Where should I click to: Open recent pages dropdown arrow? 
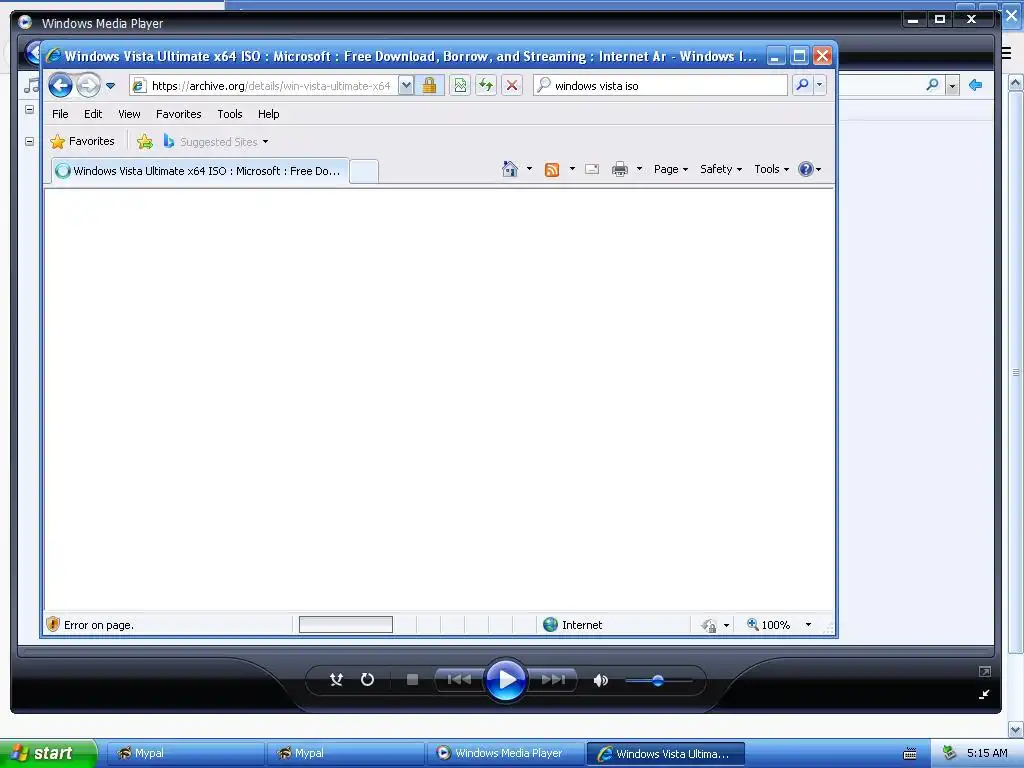(110, 86)
